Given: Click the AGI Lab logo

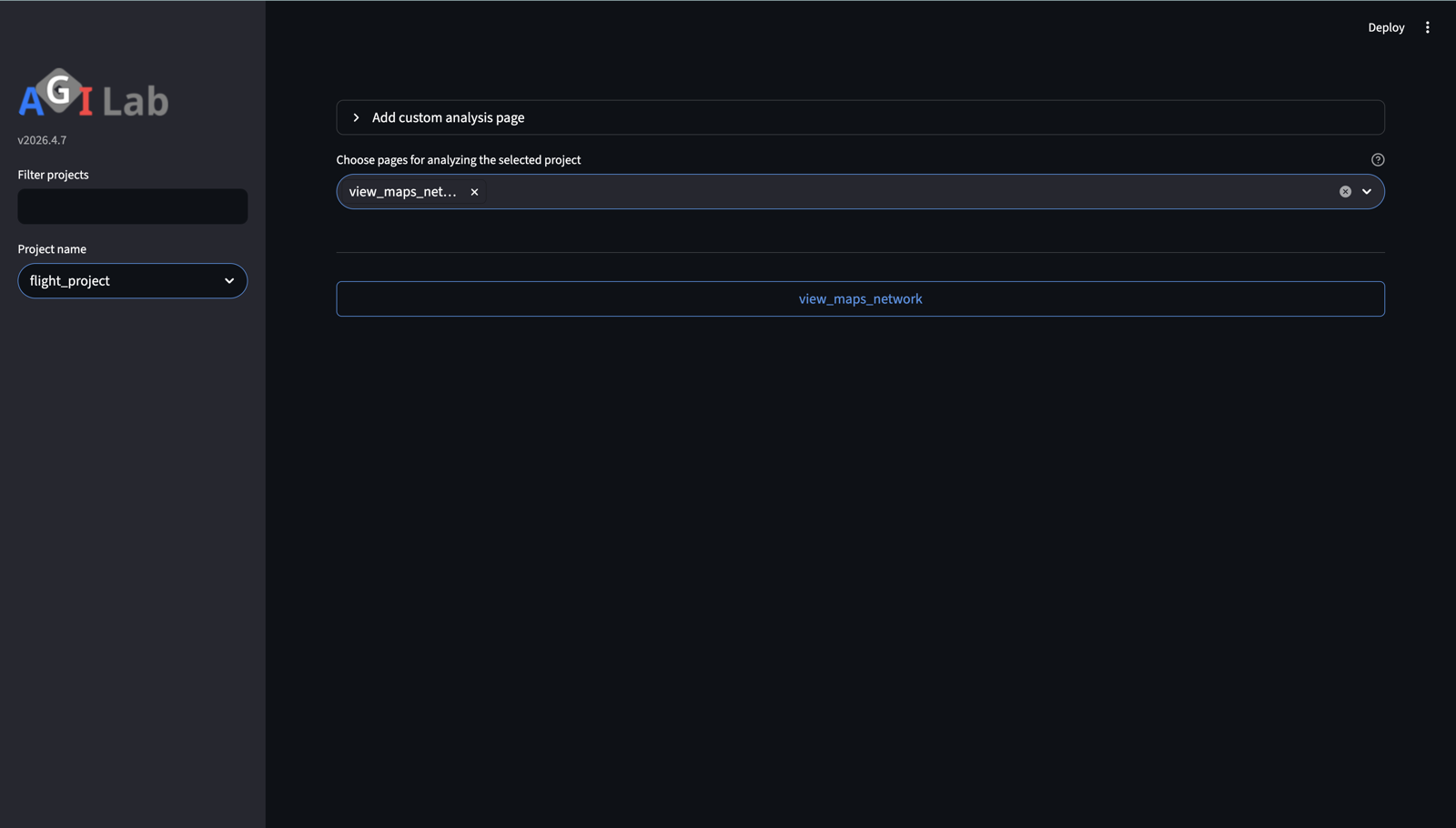Looking at the screenshot, I should (92, 97).
